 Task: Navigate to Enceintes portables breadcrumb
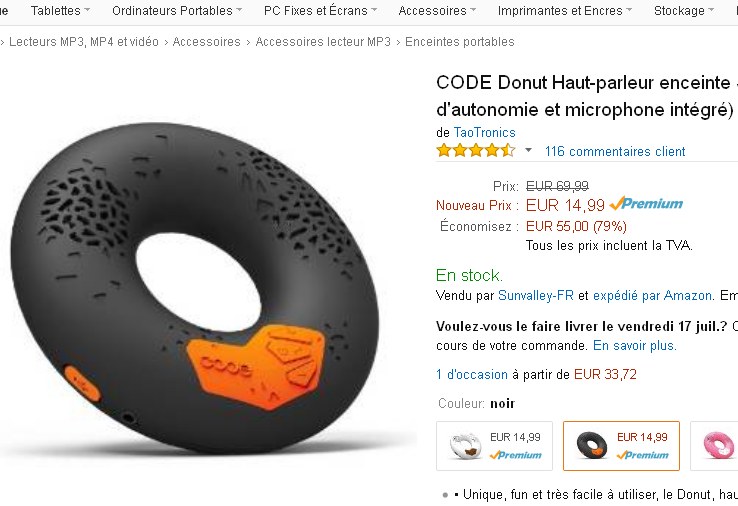459,41
